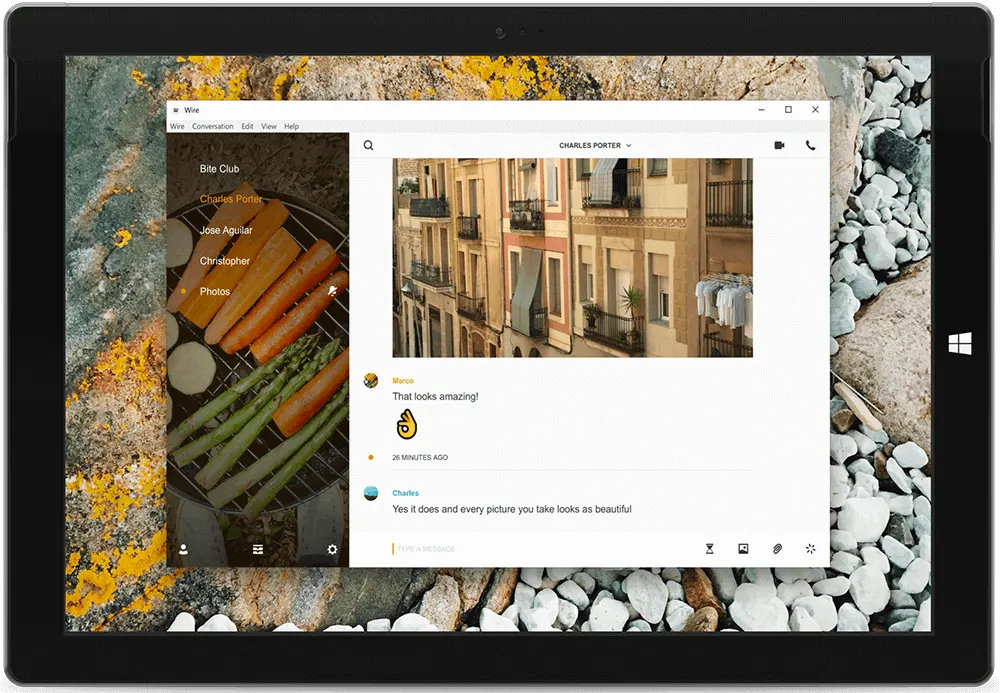Start a video call with Charles Porter

779,145
